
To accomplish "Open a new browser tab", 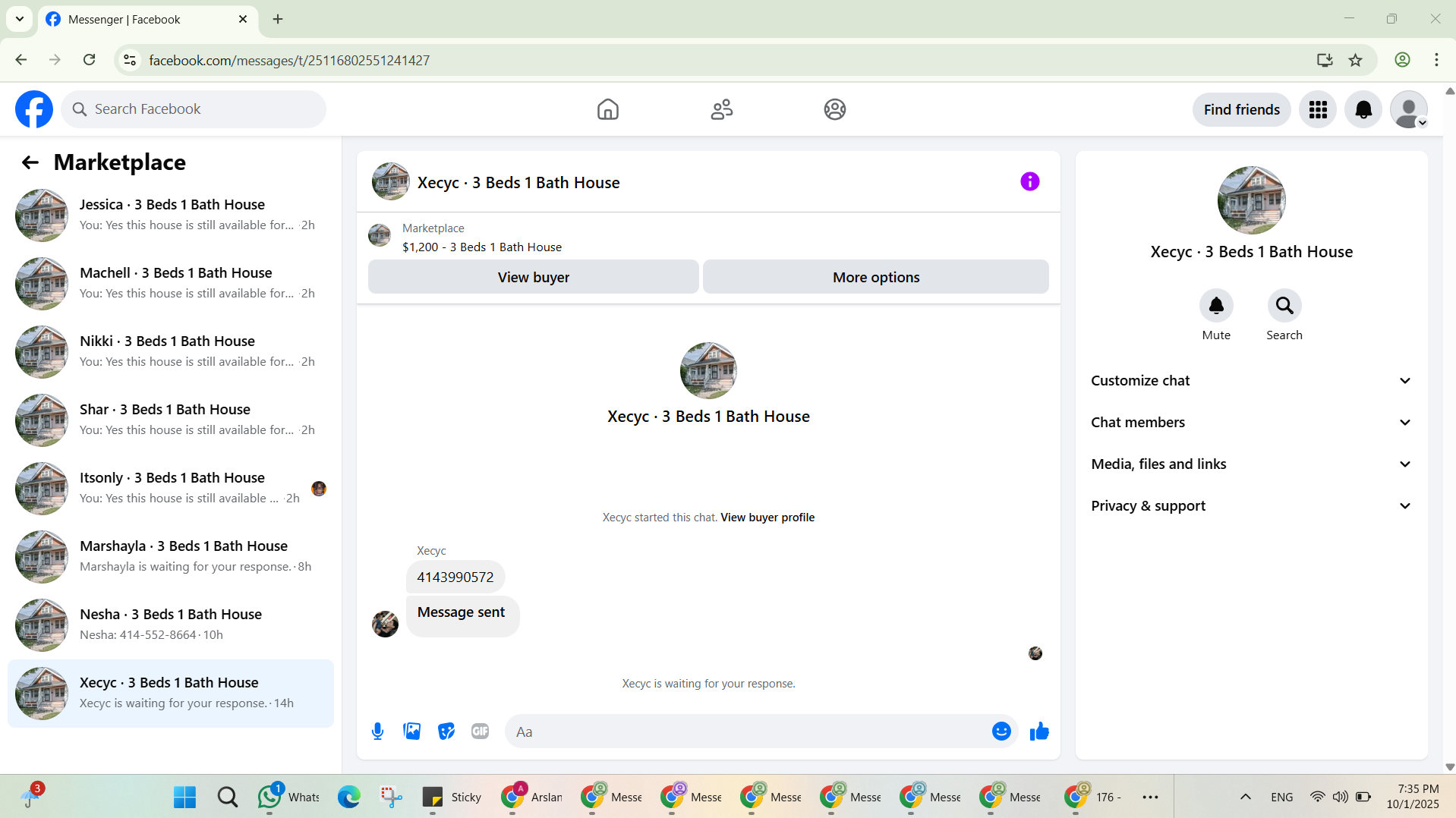I will tap(278, 19).
